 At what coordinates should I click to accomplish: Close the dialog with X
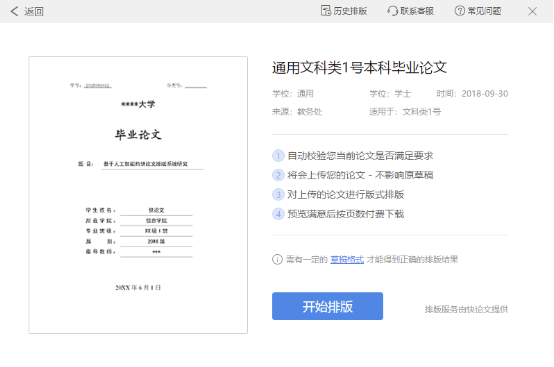[532, 11]
